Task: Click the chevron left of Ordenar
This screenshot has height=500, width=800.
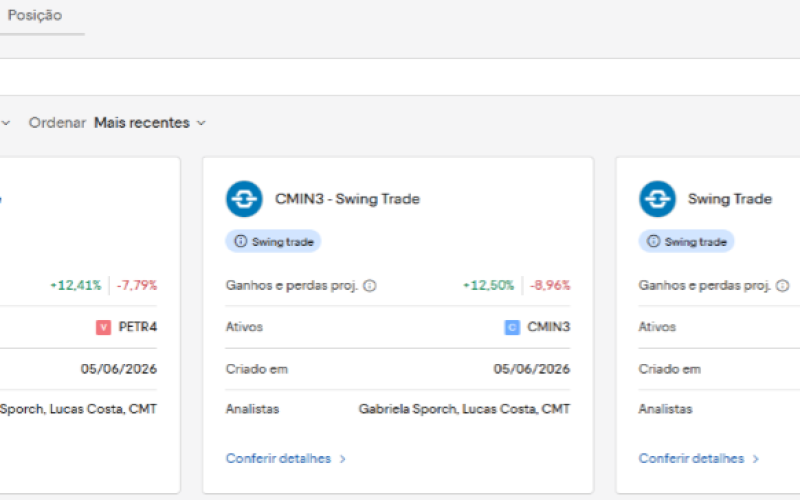Action: 6,123
